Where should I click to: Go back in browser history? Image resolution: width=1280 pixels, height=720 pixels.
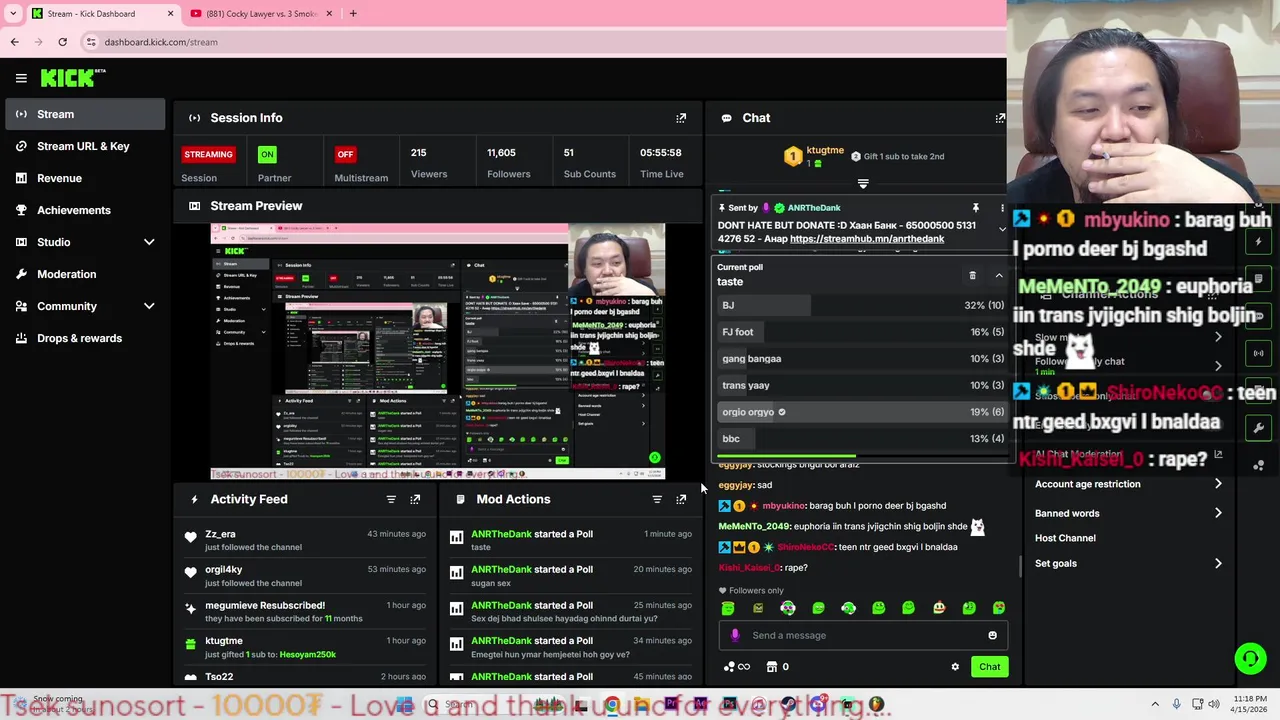coord(14,42)
